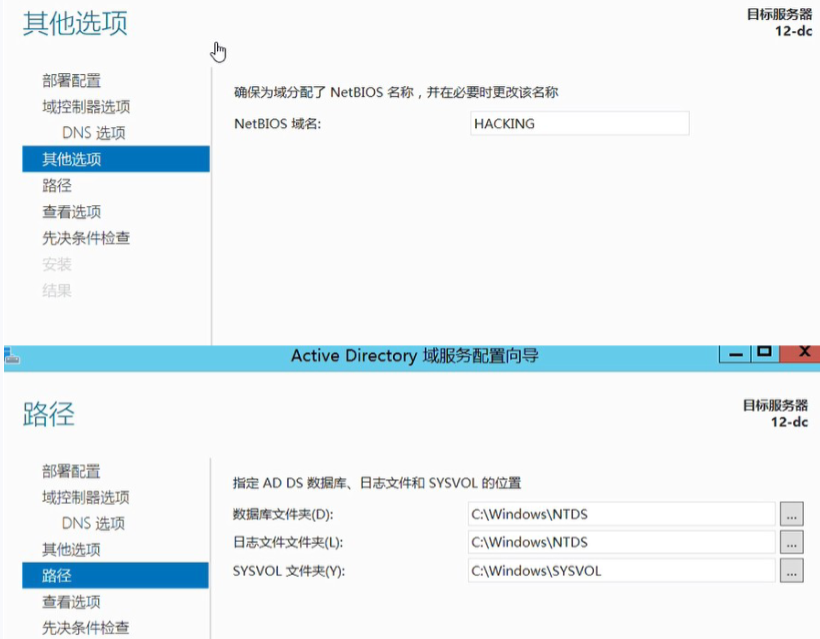Select 部署配置 in the 其他选项 page sidebar
This screenshot has height=639, width=820.
[x=71, y=81]
